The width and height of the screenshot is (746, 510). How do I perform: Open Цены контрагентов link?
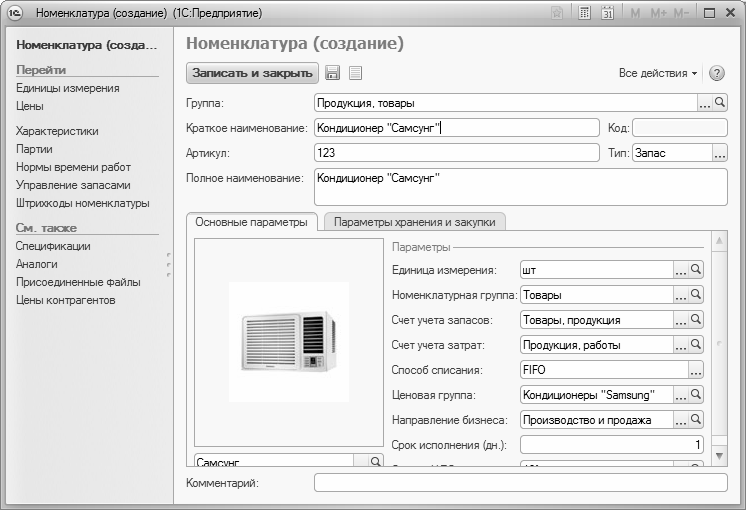coord(66,300)
